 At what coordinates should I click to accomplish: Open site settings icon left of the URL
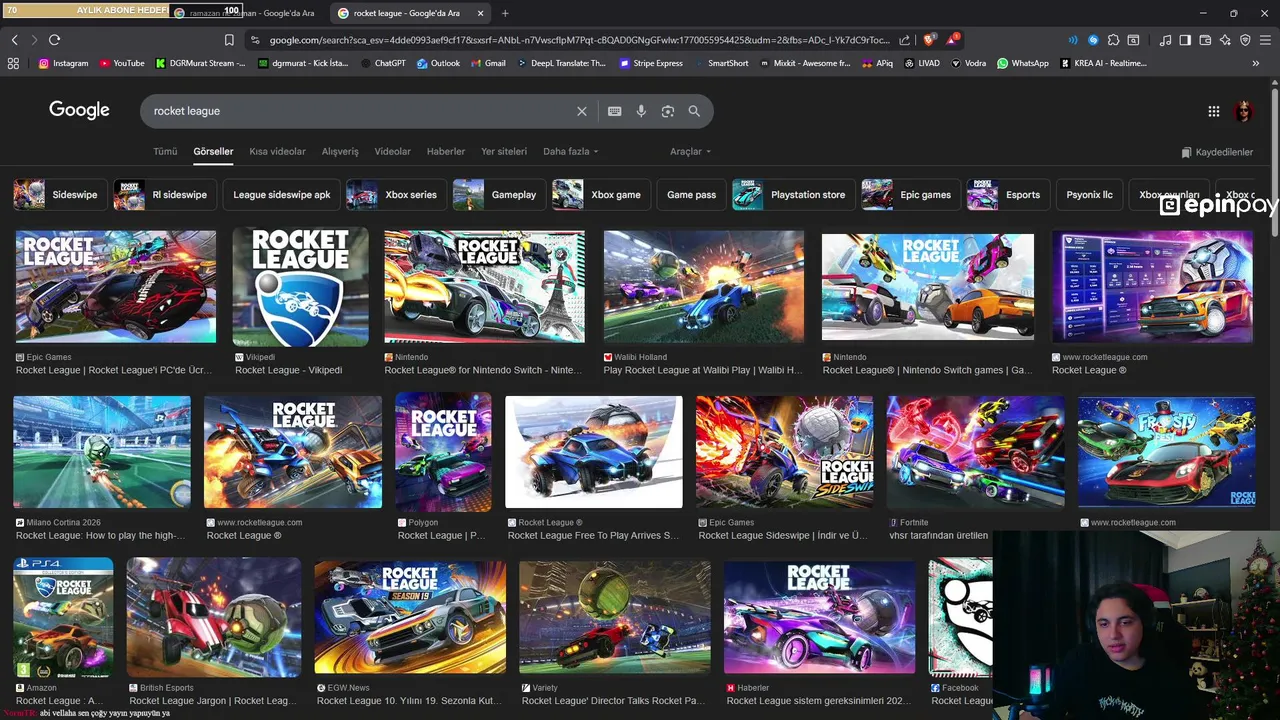click(x=255, y=40)
